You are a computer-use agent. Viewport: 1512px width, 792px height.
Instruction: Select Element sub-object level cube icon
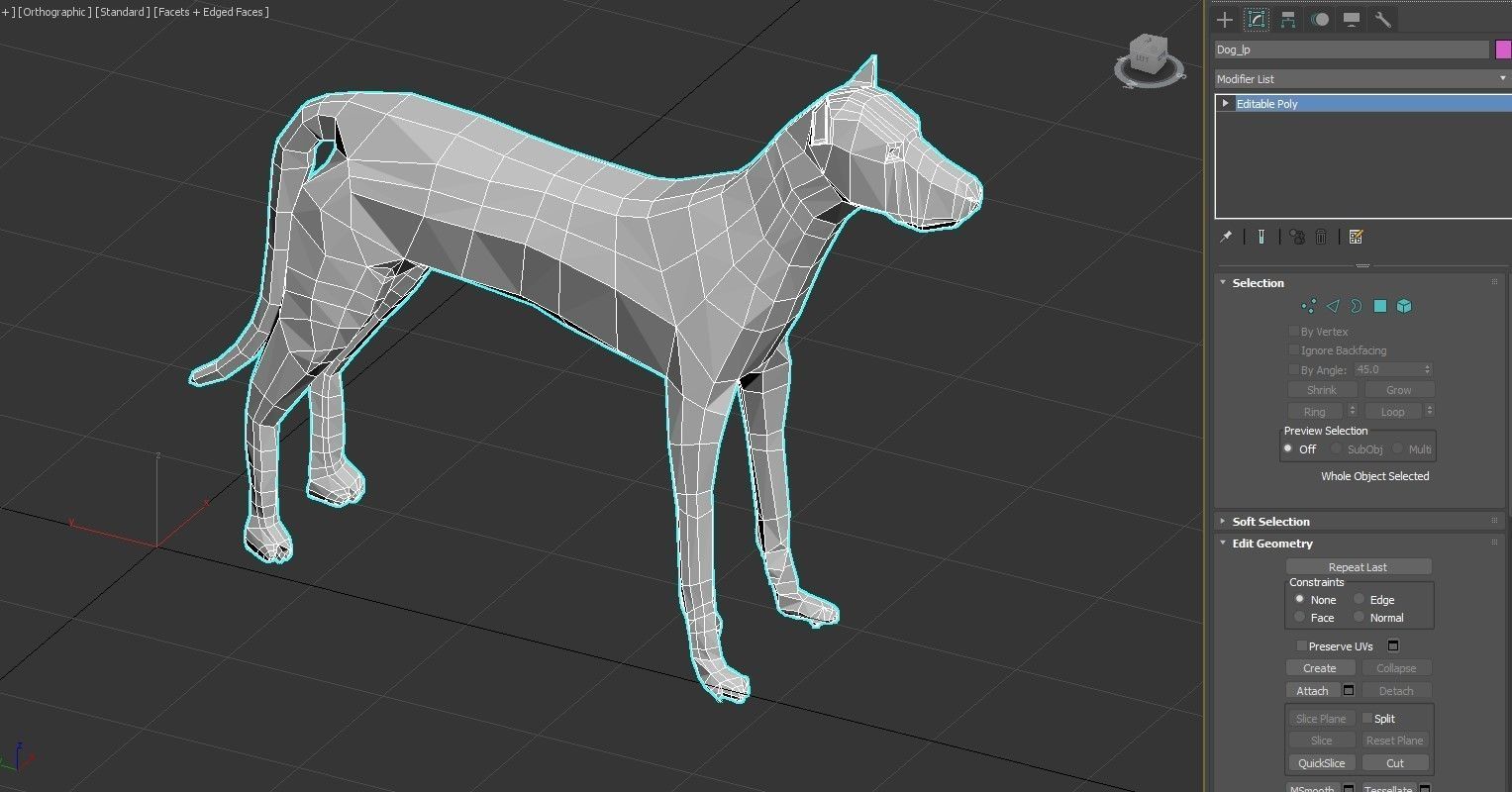(x=1404, y=306)
